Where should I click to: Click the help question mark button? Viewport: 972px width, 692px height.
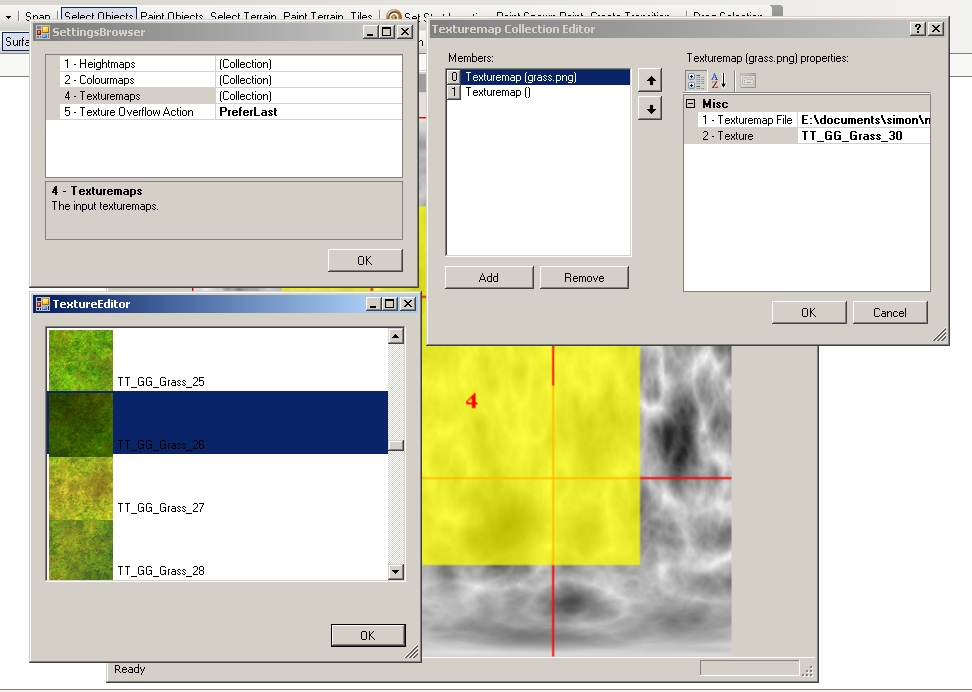[x=918, y=29]
